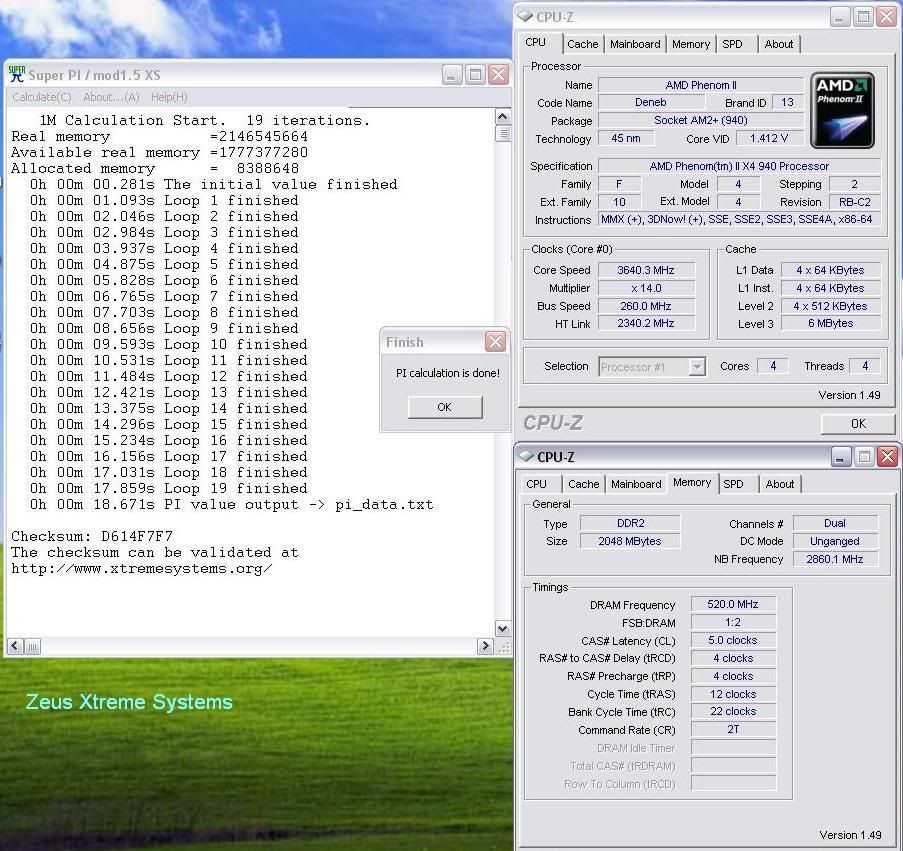This screenshot has width=903, height=851.
Task: Switch to CPU tab in lower CPU-Z
Action: point(536,484)
